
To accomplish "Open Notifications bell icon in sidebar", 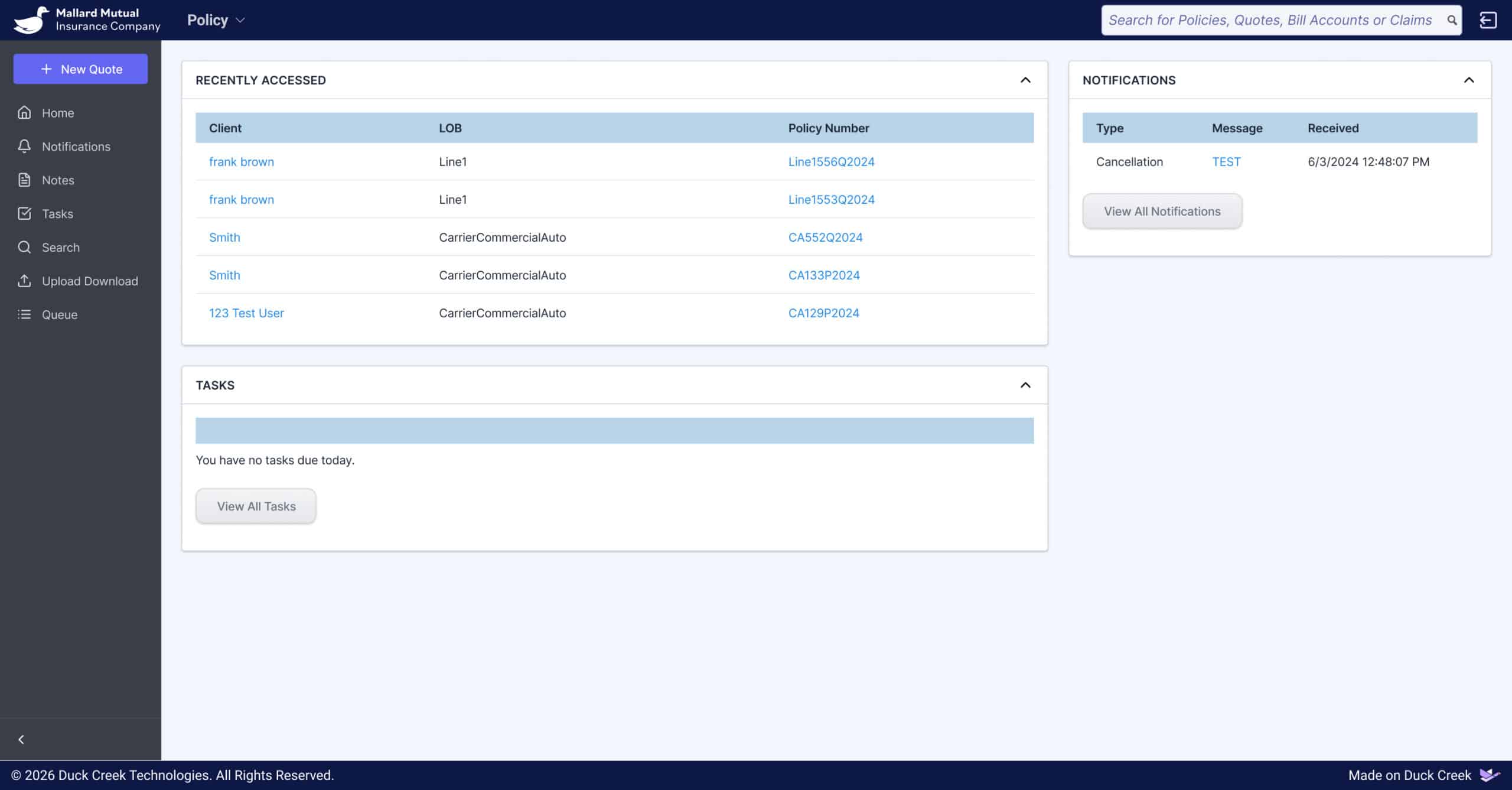I will pyautogui.click(x=24, y=146).
